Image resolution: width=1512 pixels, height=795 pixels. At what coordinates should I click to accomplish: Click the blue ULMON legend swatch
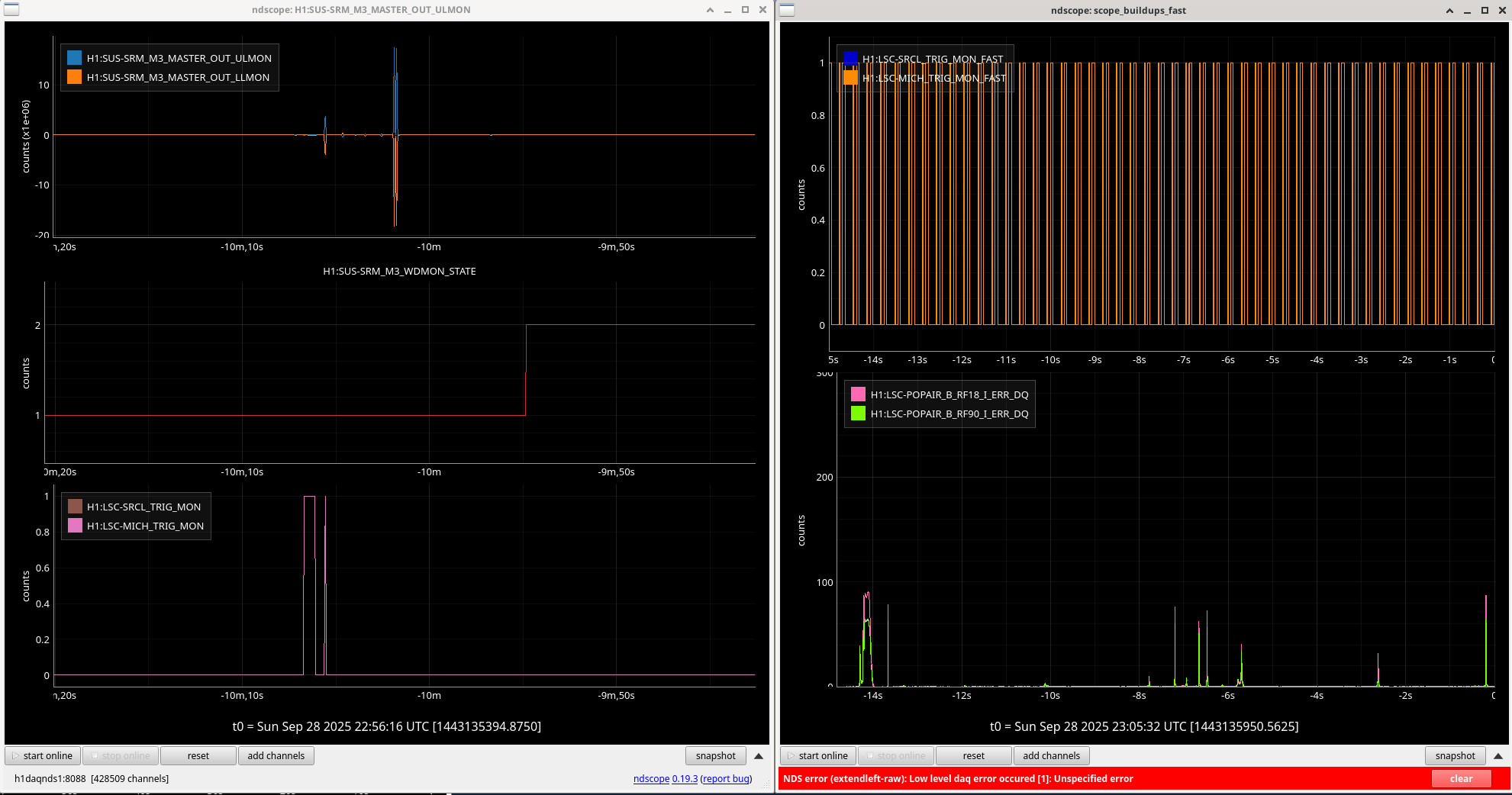point(74,58)
